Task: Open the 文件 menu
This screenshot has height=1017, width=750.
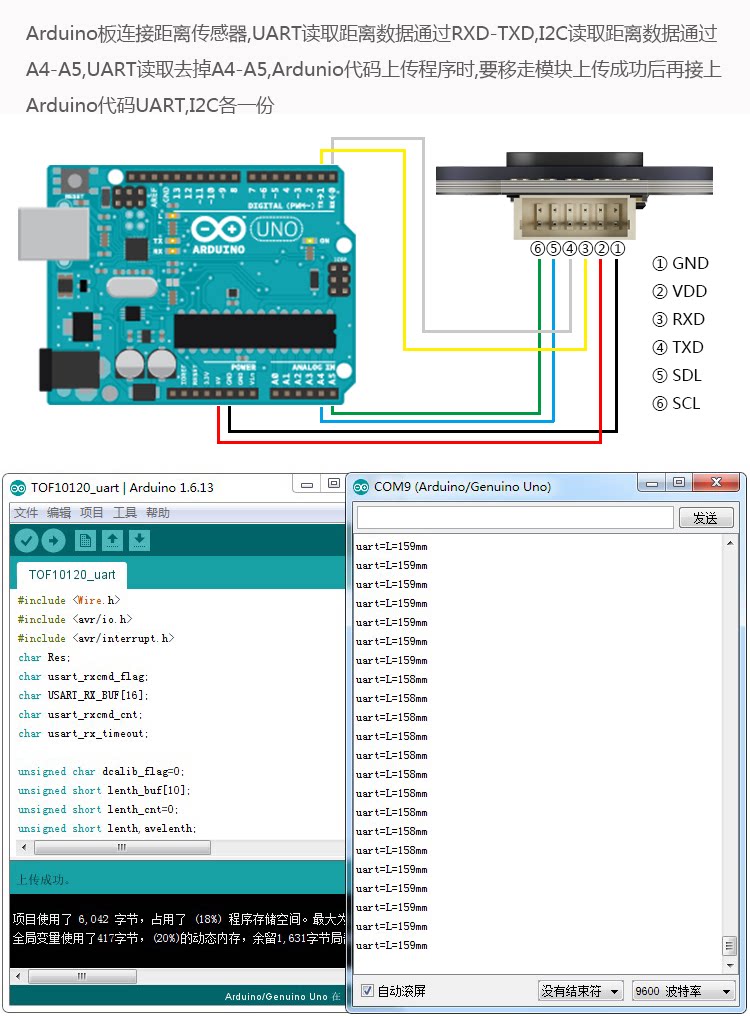Action: 26,512
